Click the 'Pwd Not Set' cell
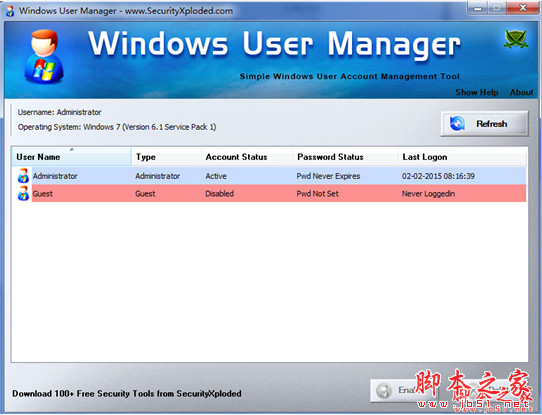Screen dimensions: 542x415 317,194
